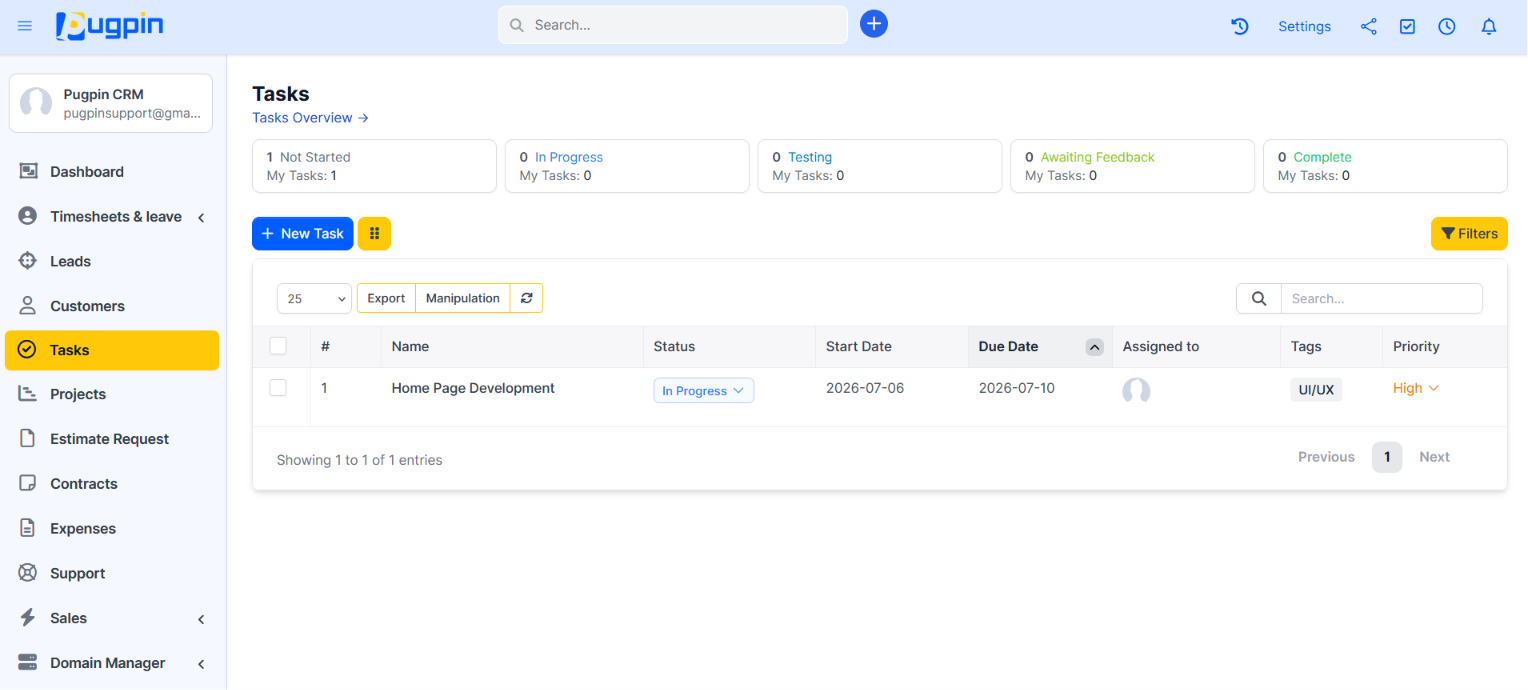Viewport: 1528px width, 690px height.
Task: Click the Customers person icon
Action: [x=28, y=306]
